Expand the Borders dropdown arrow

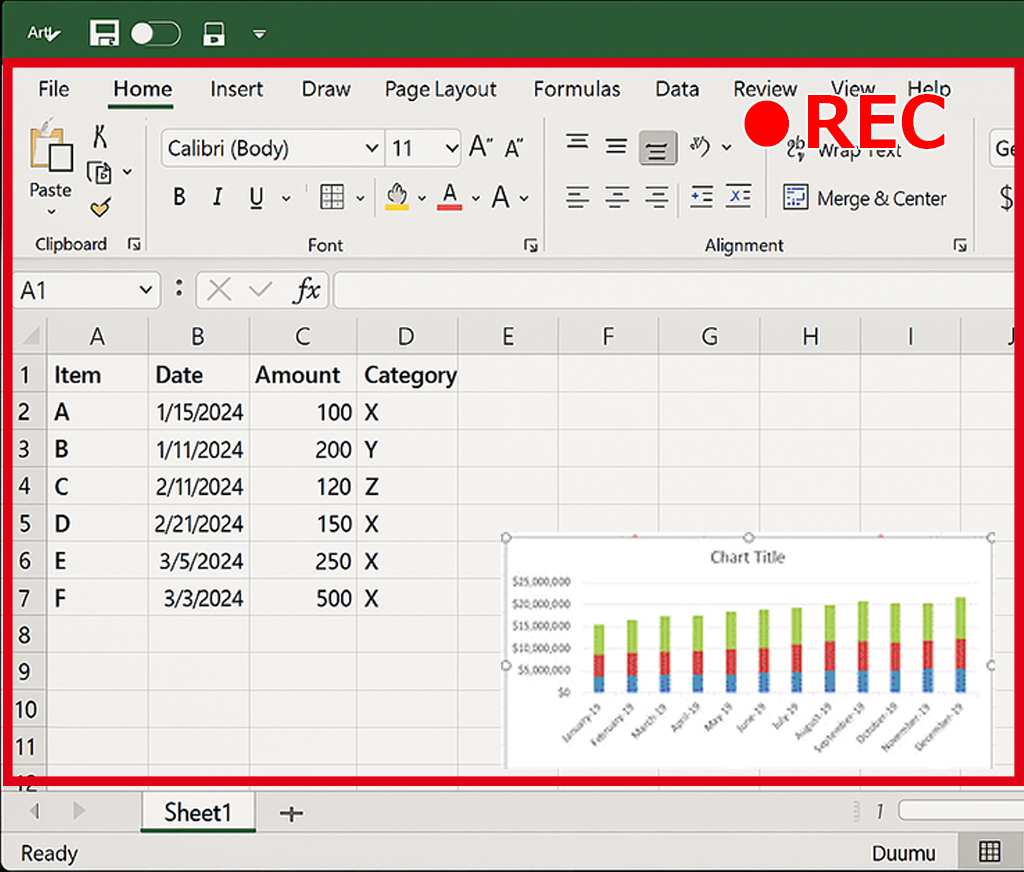click(360, 197)
